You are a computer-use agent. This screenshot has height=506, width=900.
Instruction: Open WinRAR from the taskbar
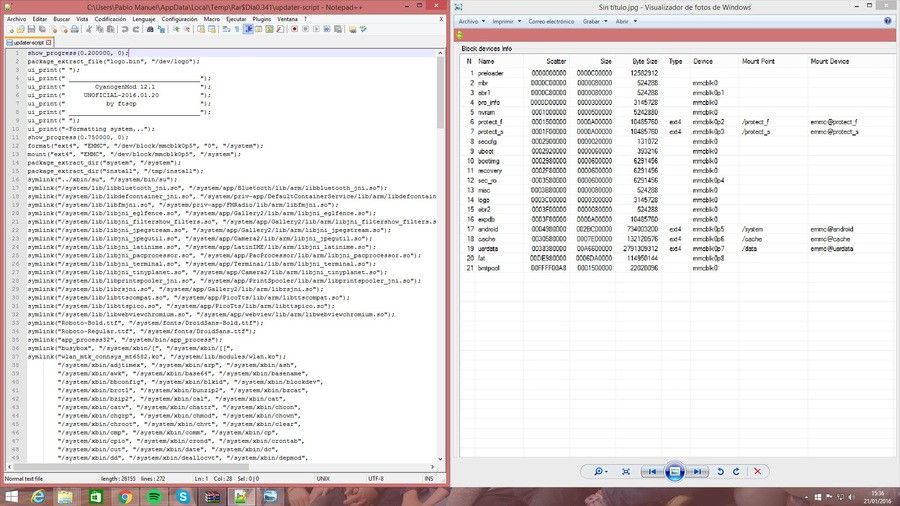pos(212,497)
